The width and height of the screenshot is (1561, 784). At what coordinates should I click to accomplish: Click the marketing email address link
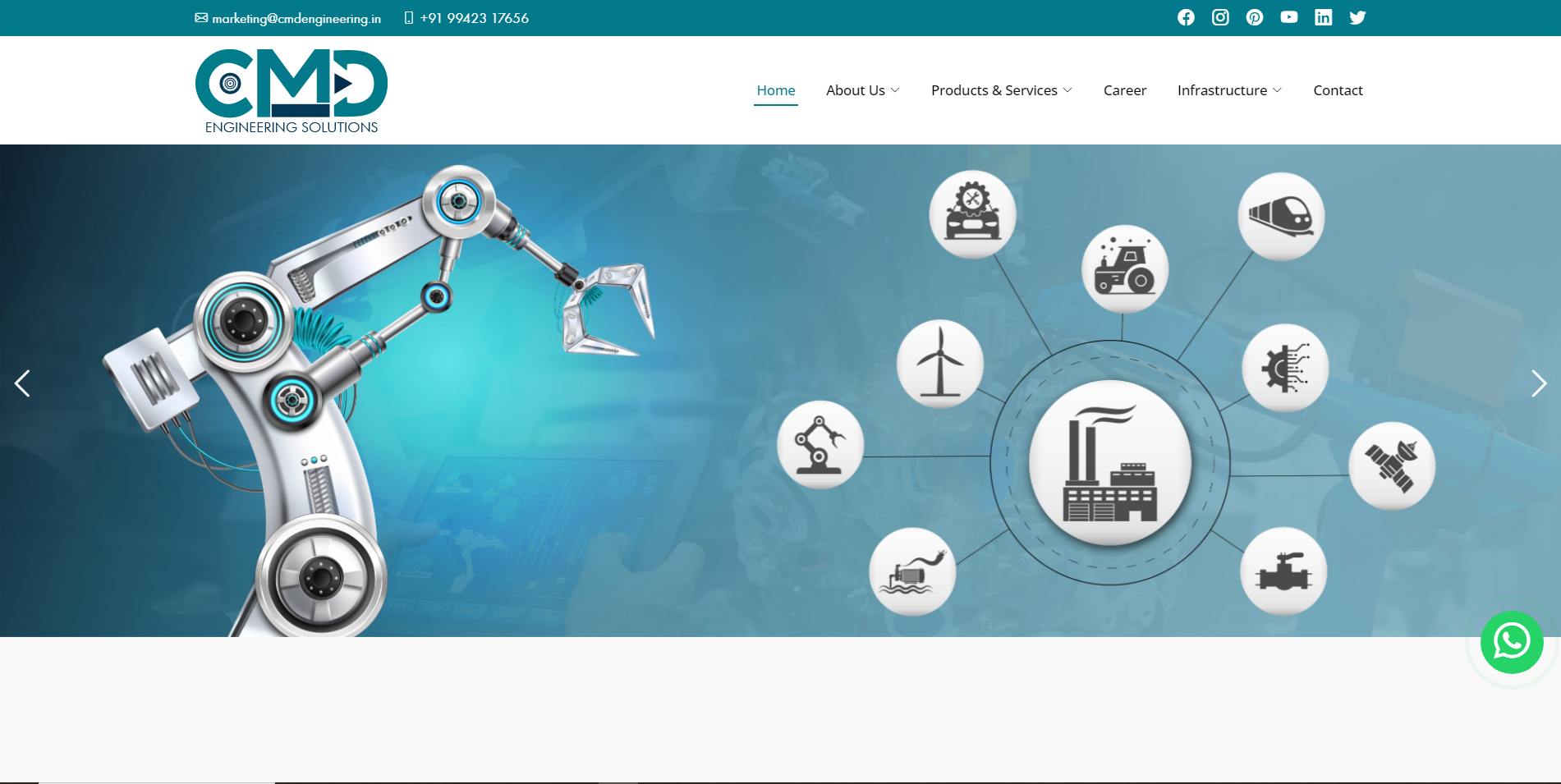click(x=296, y=18)
